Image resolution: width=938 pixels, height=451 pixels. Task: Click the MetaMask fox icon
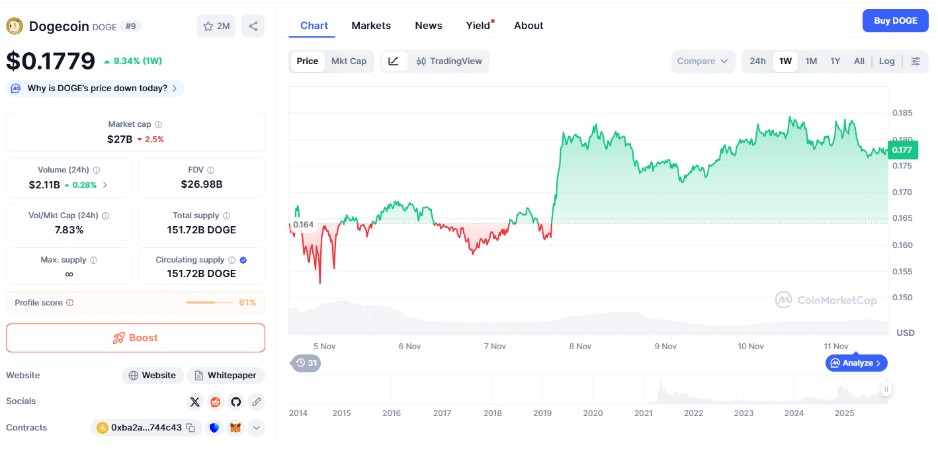pyautogui.click(x=235, y=428)
